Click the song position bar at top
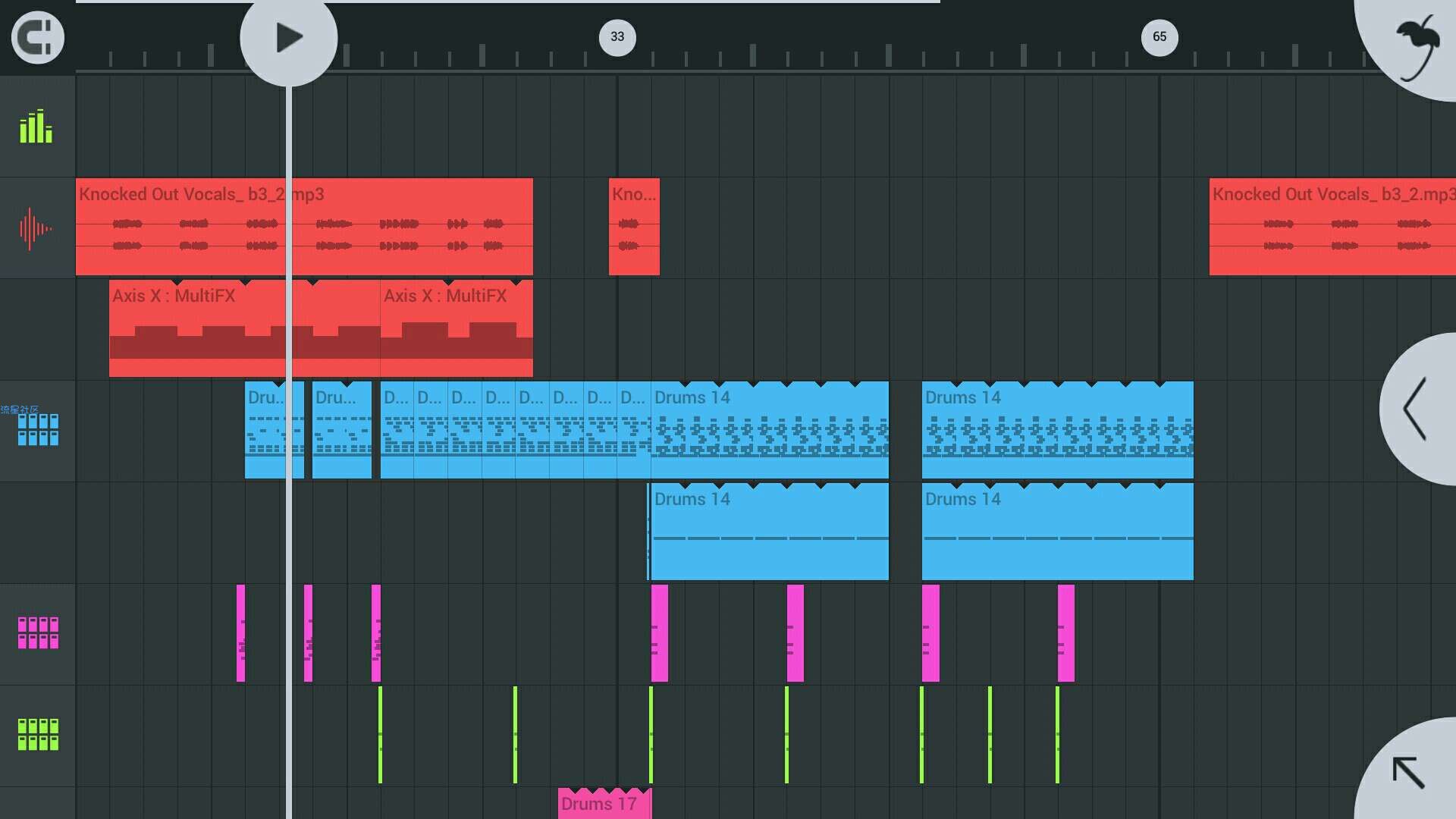 [x=508, y=2]
